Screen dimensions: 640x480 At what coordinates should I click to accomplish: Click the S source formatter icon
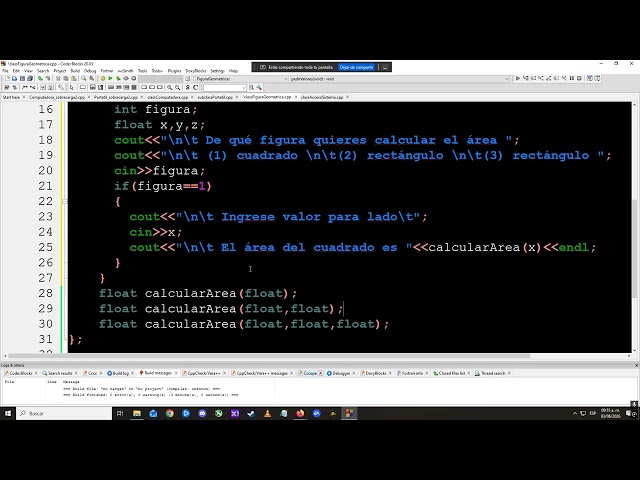pyautogui.click(x=188, y=87)
